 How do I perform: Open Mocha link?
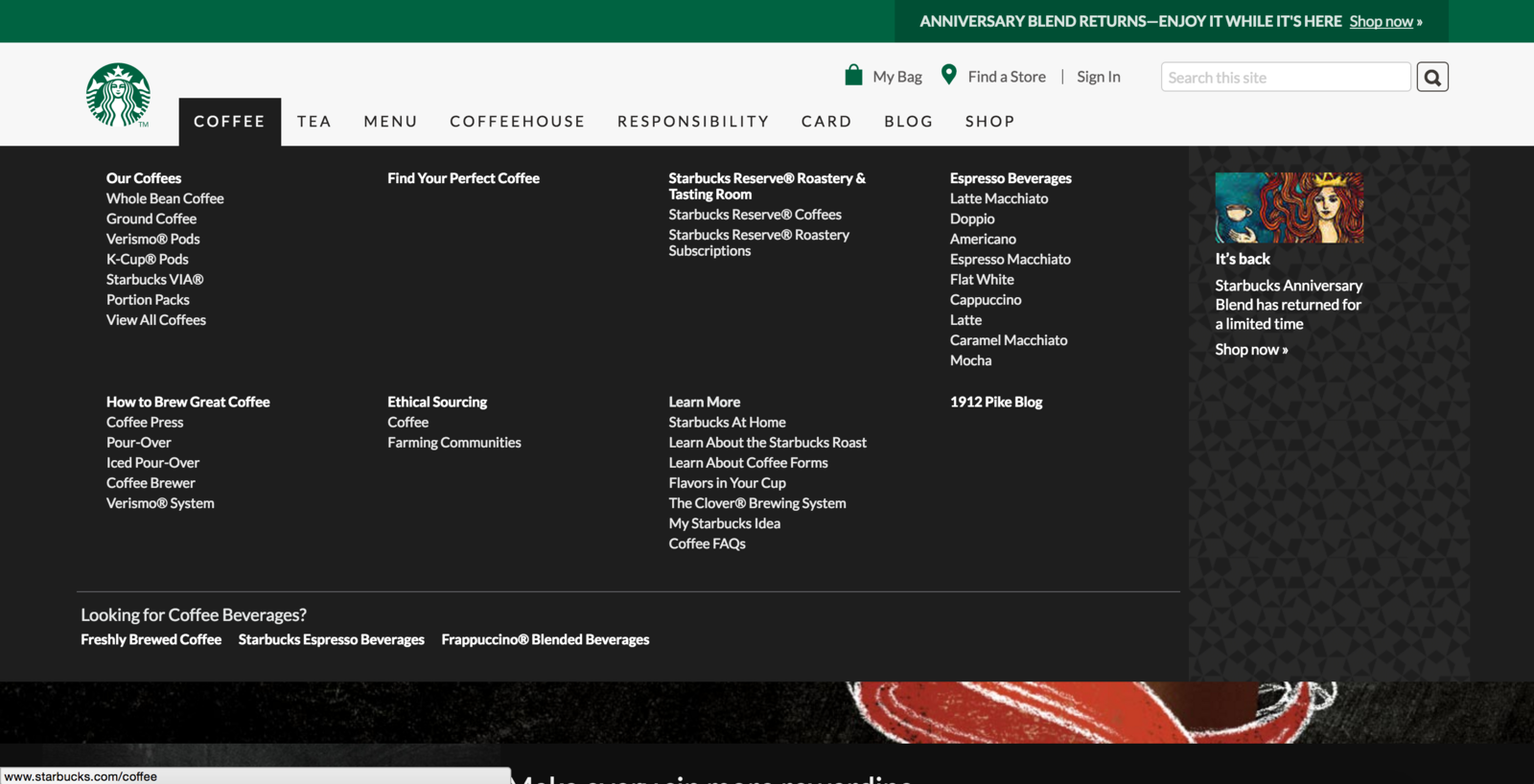pyautogui.click(x=971, y=360)
